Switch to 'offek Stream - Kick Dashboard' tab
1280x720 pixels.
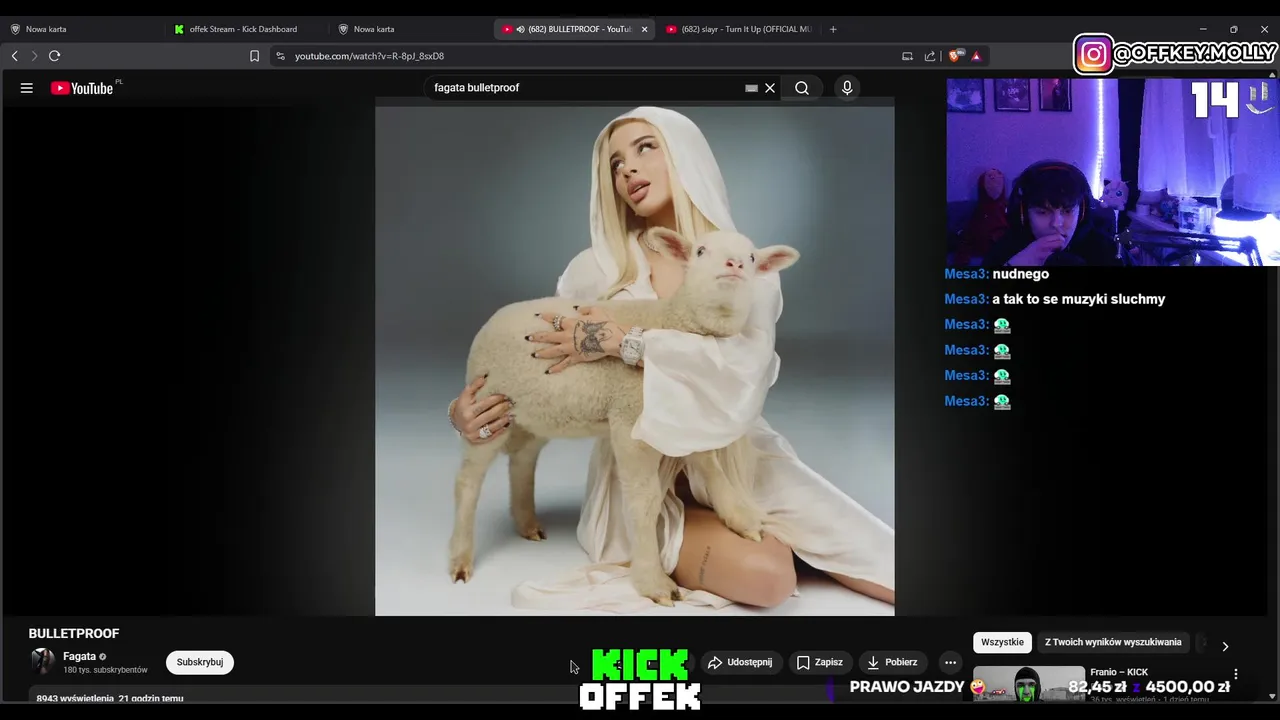click(248, 29)
